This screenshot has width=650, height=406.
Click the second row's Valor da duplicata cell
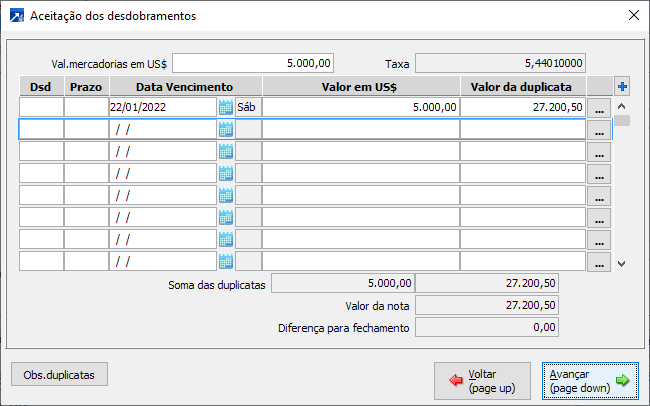click(523, 129)
